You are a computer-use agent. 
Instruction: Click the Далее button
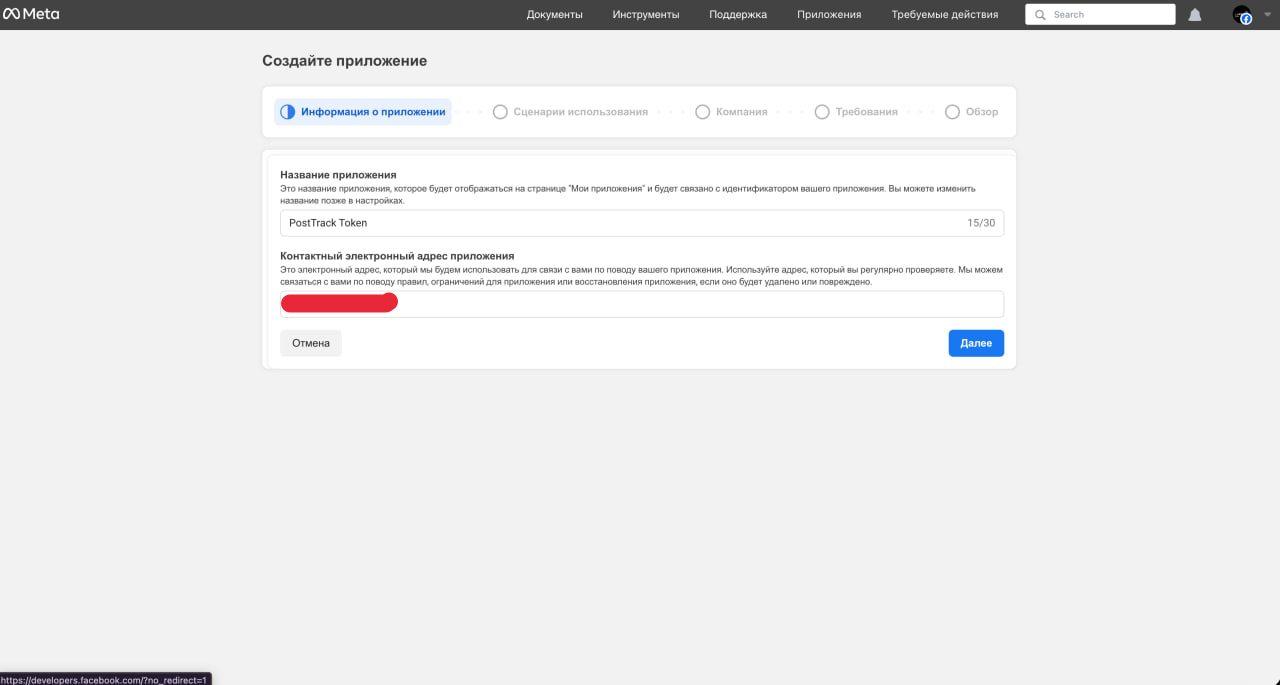pyautogui.click(x=975, y=342)
